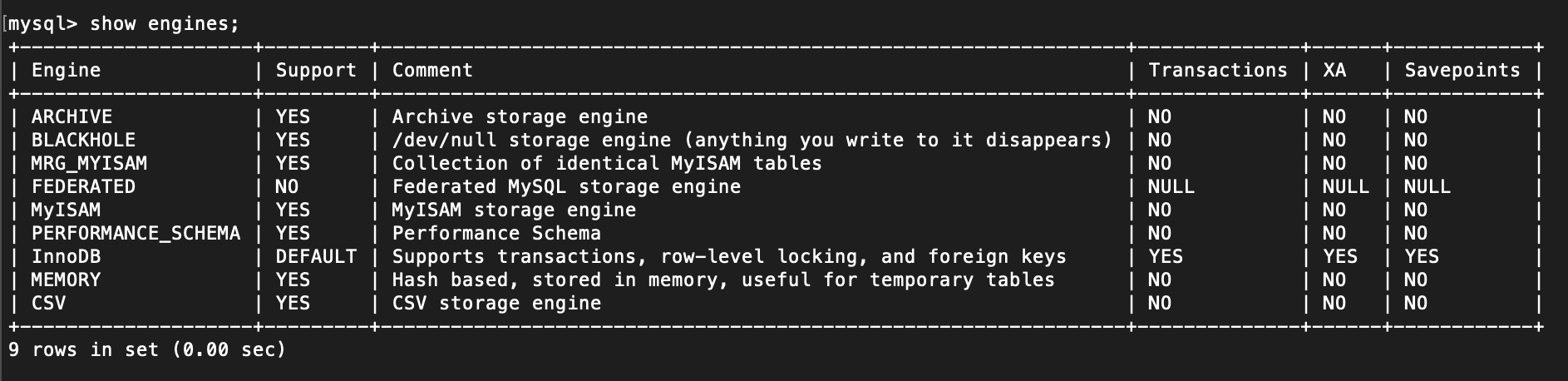This screenshot has width=1568, height=381.
Task: Click the BLACKHOLE engine name
Action: [83, 141]
